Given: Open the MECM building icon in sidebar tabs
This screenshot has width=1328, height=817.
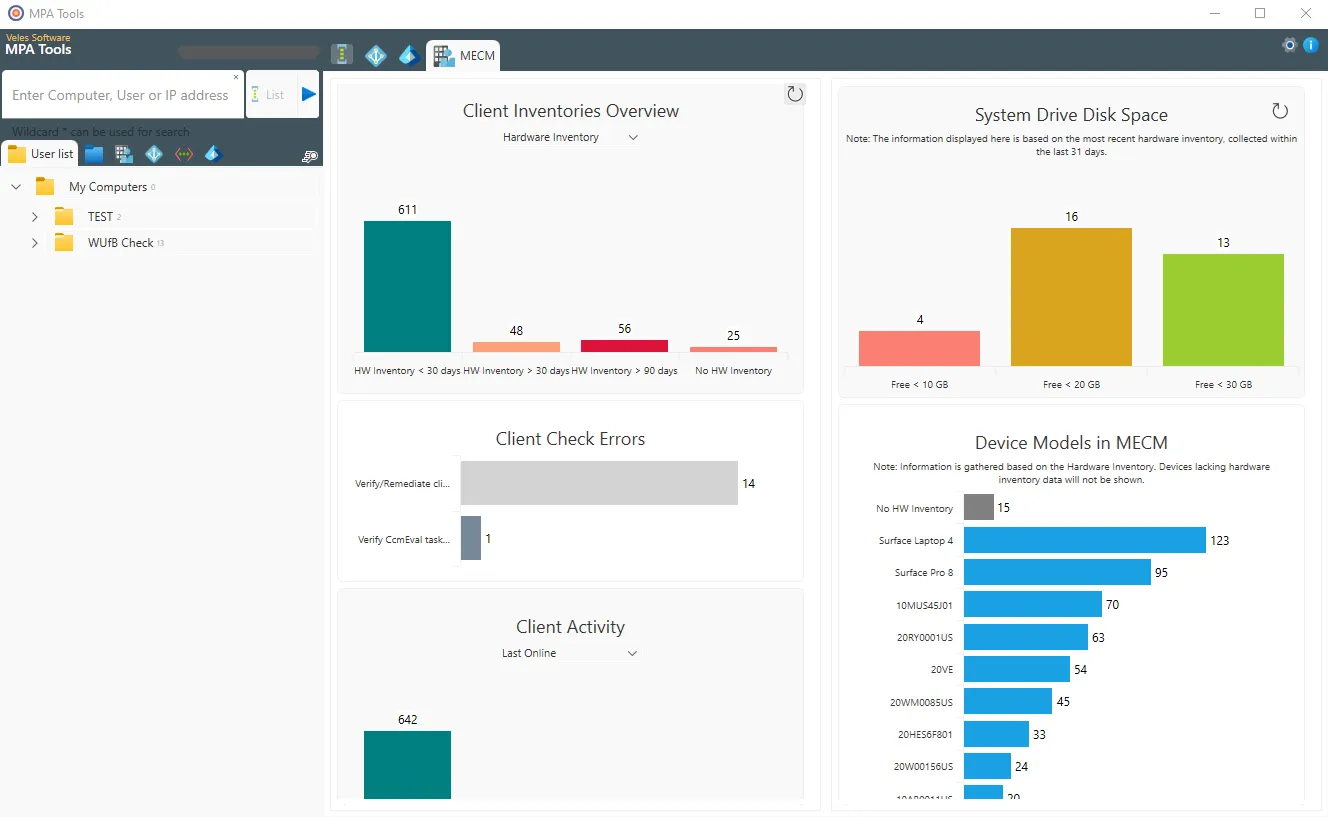Looking at the screenshot, I should click(x=122, y=153).
